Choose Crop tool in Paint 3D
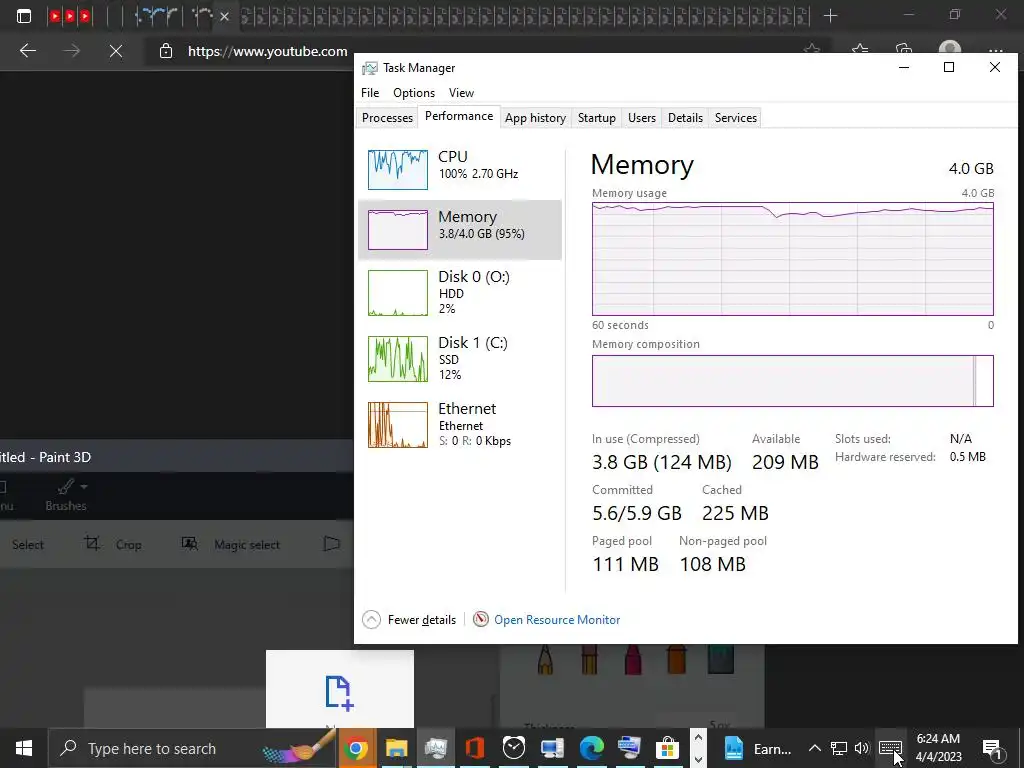Image resolution: width=1024 pixels, height=768 pixels. tap(113, 544)
